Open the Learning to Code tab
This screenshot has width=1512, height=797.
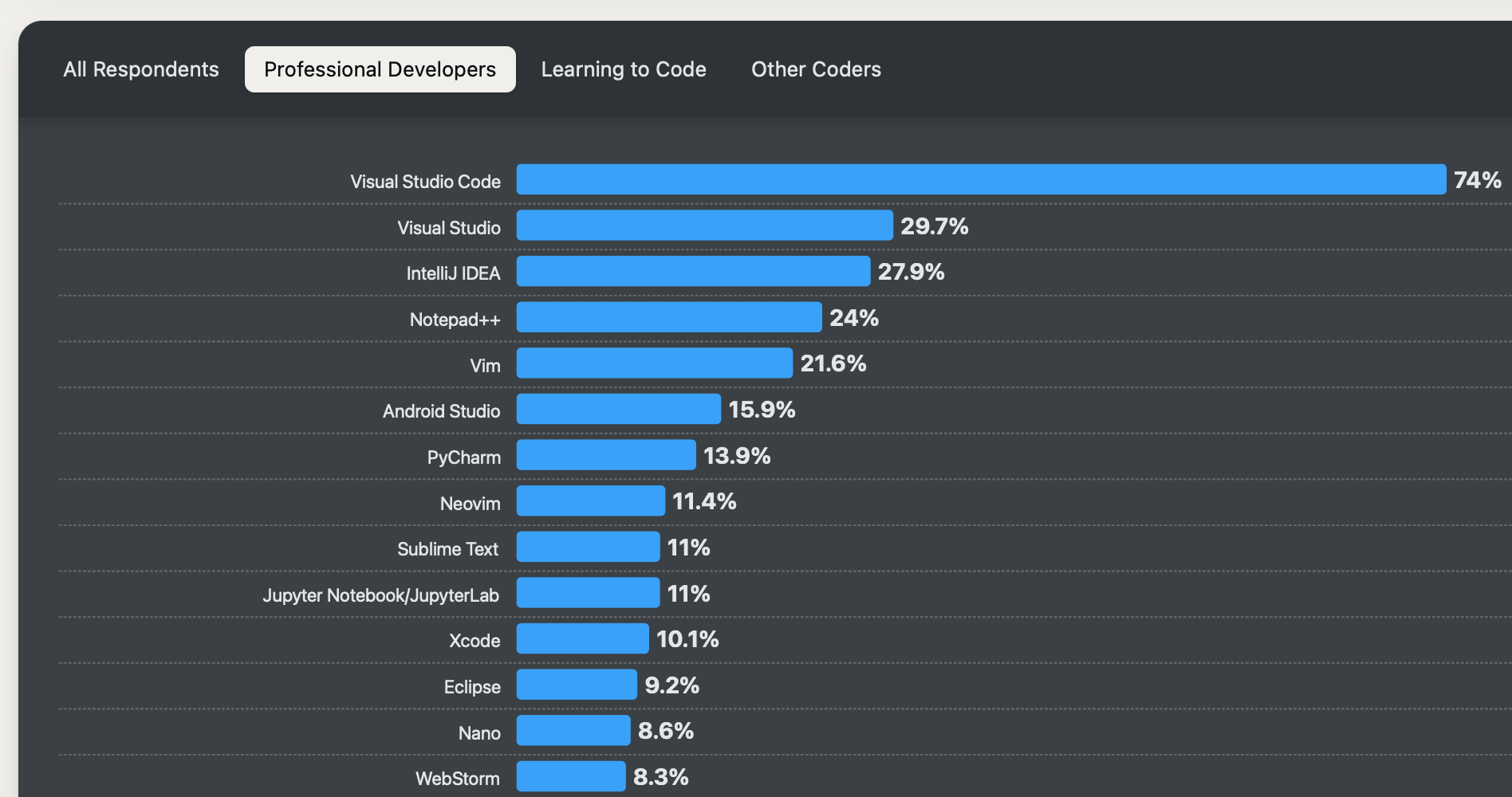point(624,69)
